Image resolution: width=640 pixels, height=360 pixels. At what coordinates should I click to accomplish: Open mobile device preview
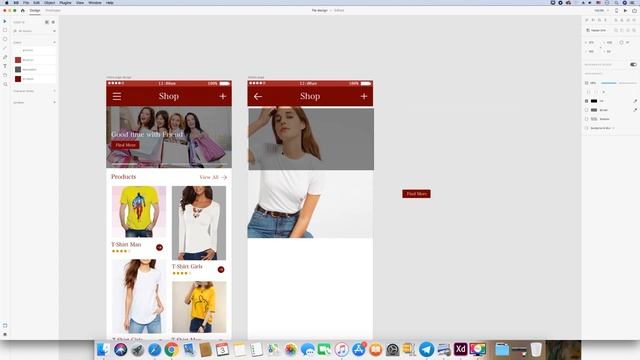pyautogui.click(x=616, y=10)
